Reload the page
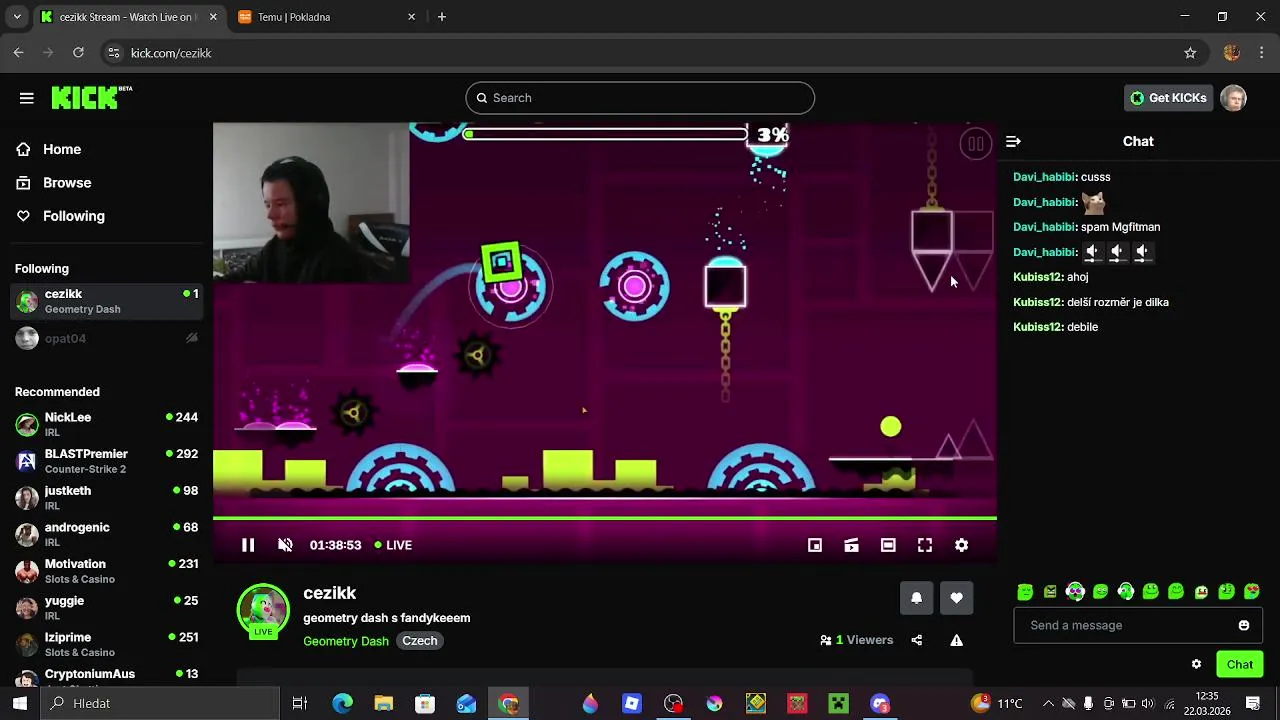1280x720 pixels. coord(78,53)
